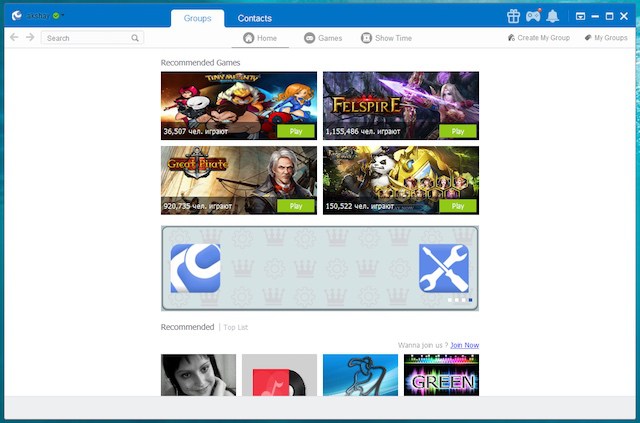Click into the Search field
Image resolution: width=640 pixels, height=423 pixels.
[92, 38]
